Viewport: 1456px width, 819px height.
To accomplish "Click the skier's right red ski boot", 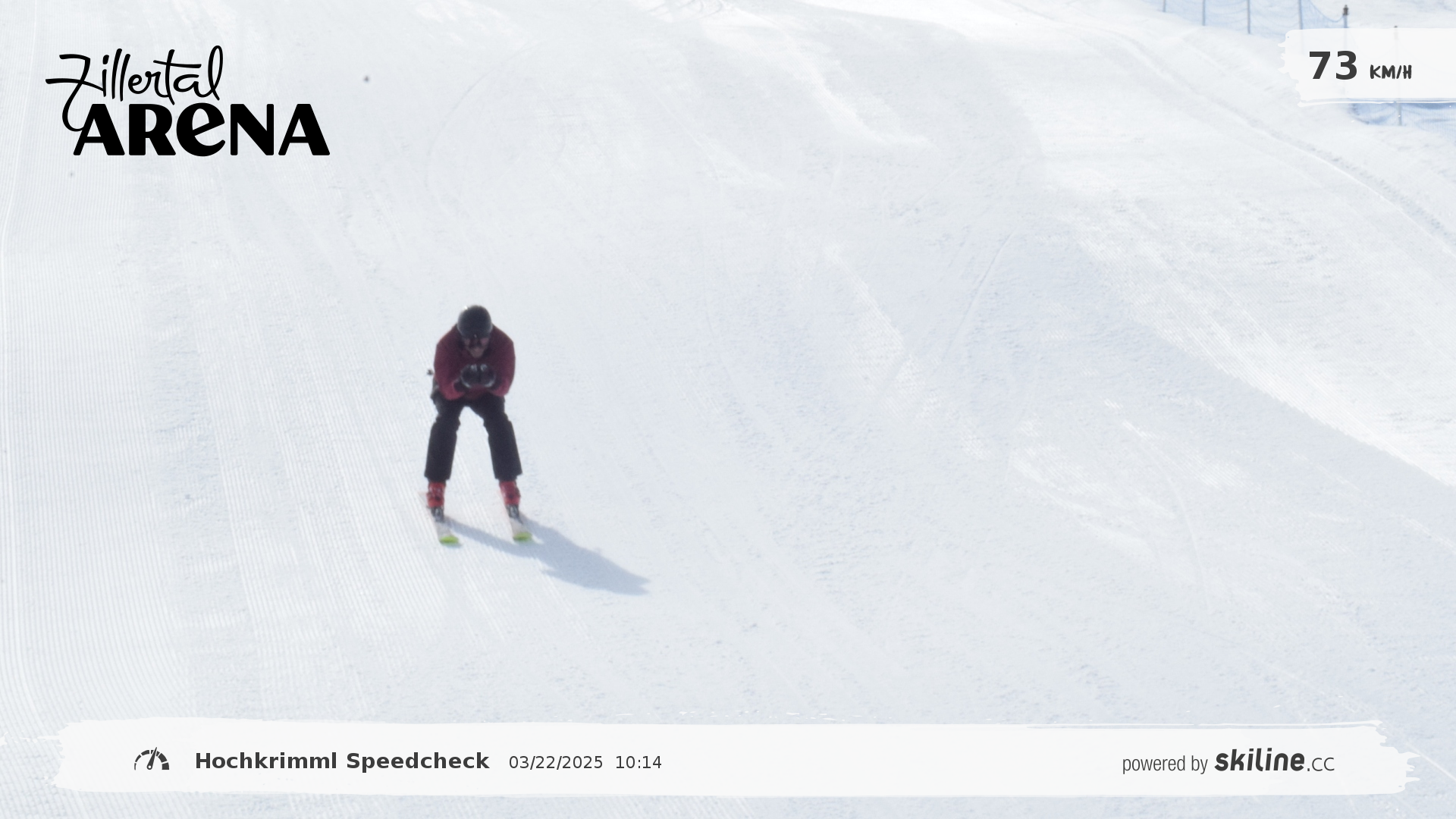I will (436, 494).
